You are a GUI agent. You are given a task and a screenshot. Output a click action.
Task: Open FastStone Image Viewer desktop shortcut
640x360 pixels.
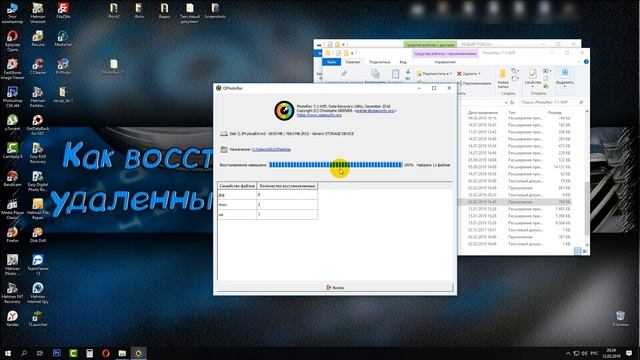(x=12, y=69)
